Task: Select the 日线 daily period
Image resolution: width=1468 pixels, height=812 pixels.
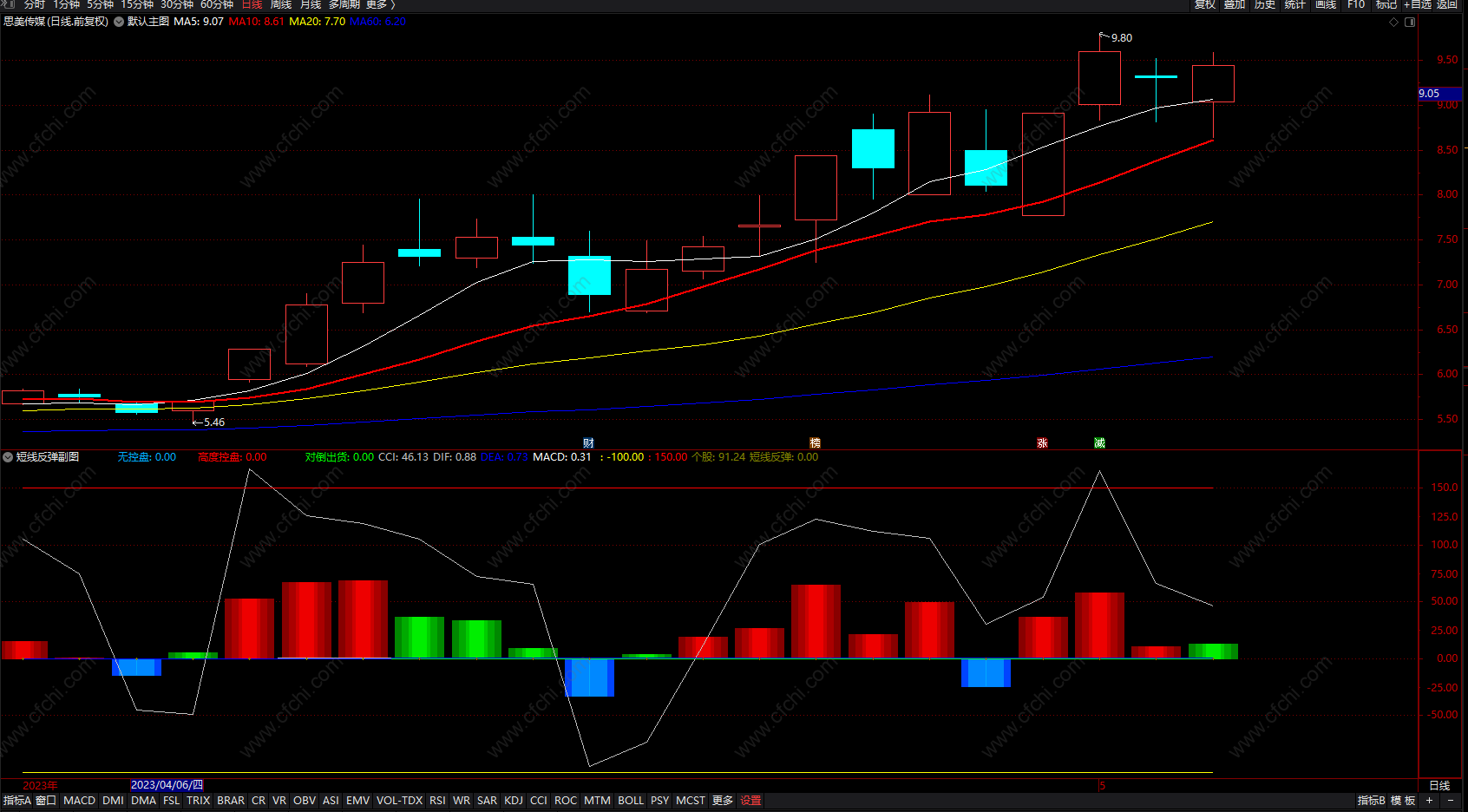Action: click(252, 4)
